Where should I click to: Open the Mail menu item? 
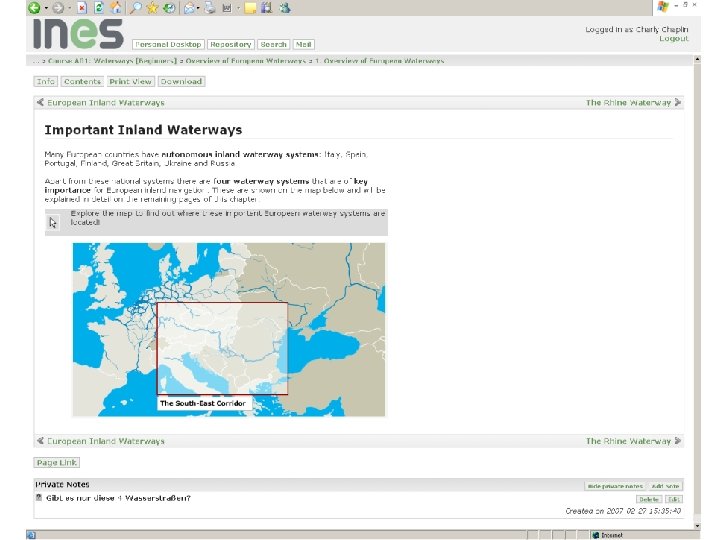(x=304, y=45)
